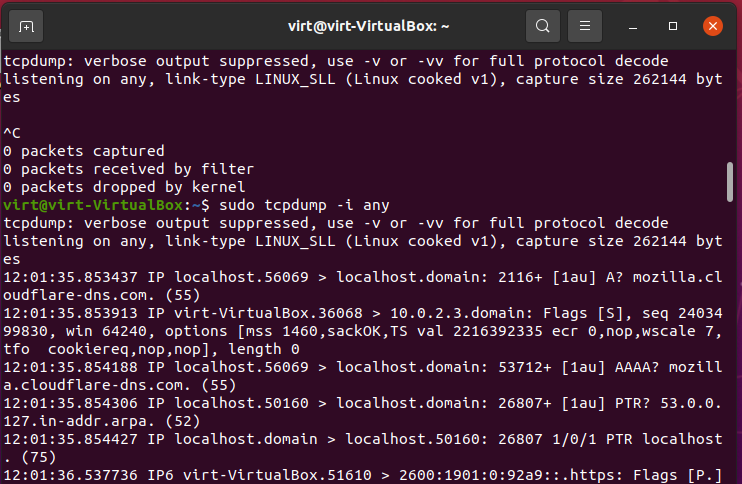Click the 'virt-VirtualBox.36068' source host text
Image resolution: width=742 pixels, height=484 pixels.
[x=268, y=313]
